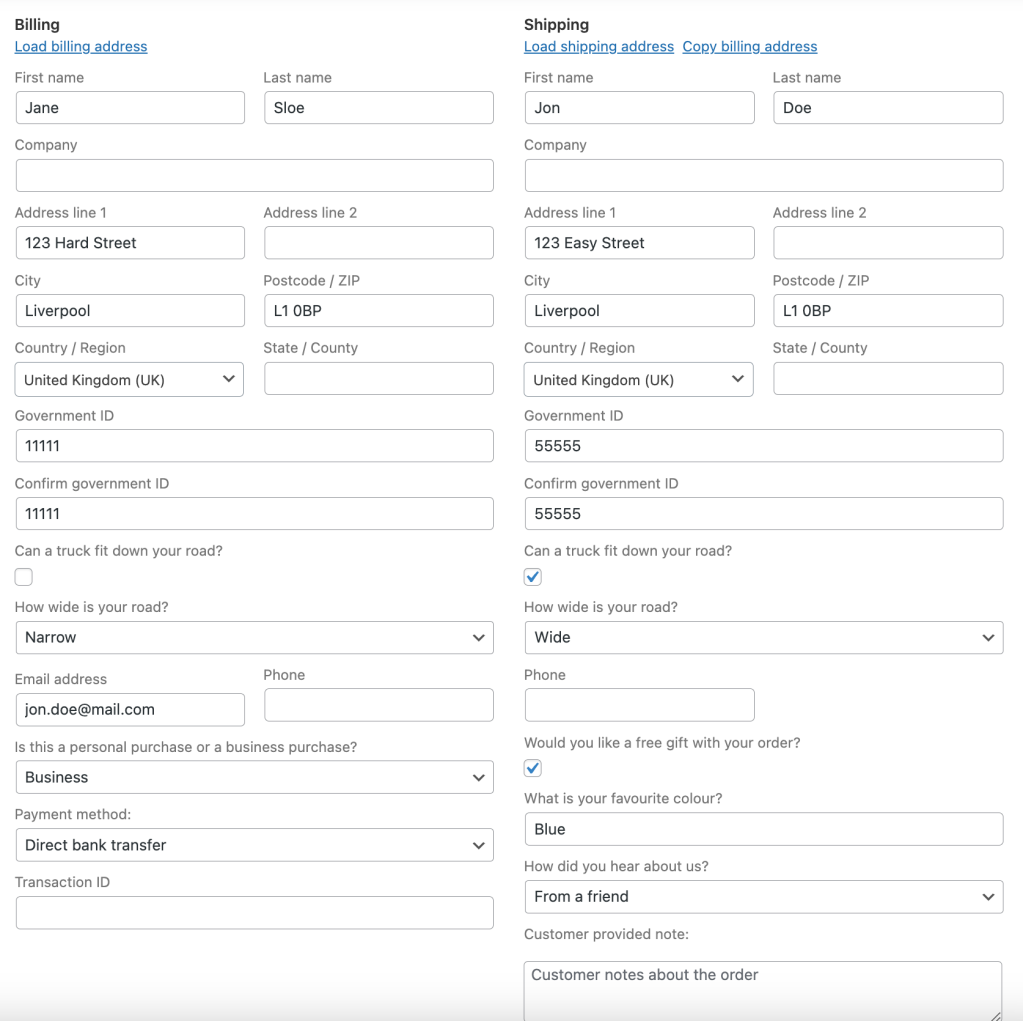The height and width of the screenshot is (1021, 1023).
Task: Click billing Government ID field
Action: pos(254,446)
